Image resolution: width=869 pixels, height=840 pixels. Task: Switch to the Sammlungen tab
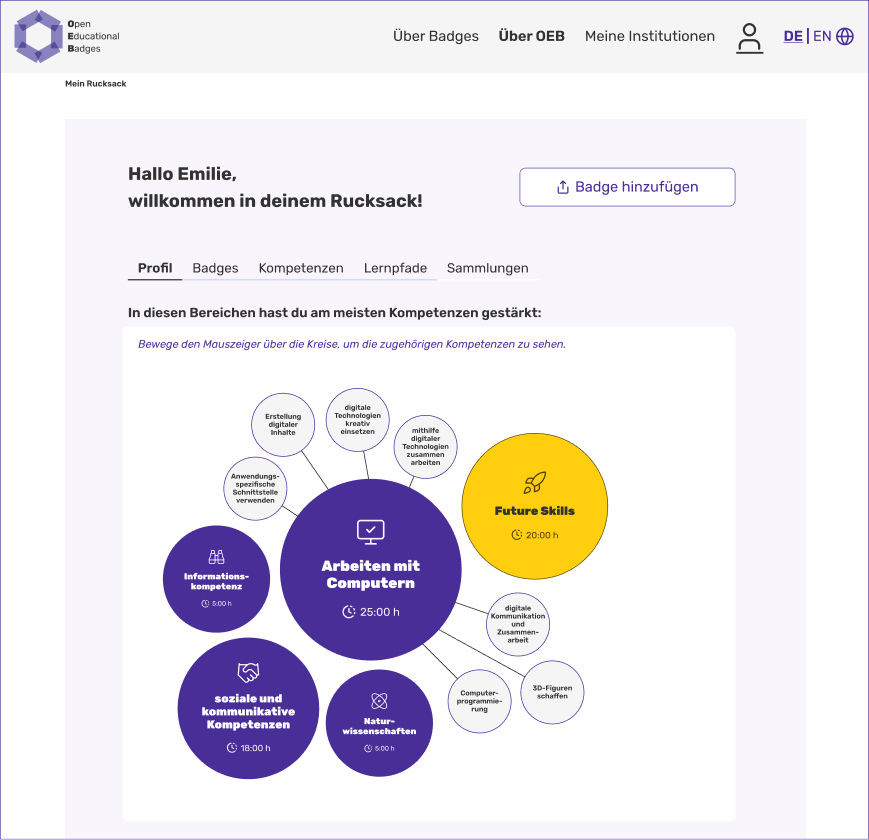(x=487, y=268)
